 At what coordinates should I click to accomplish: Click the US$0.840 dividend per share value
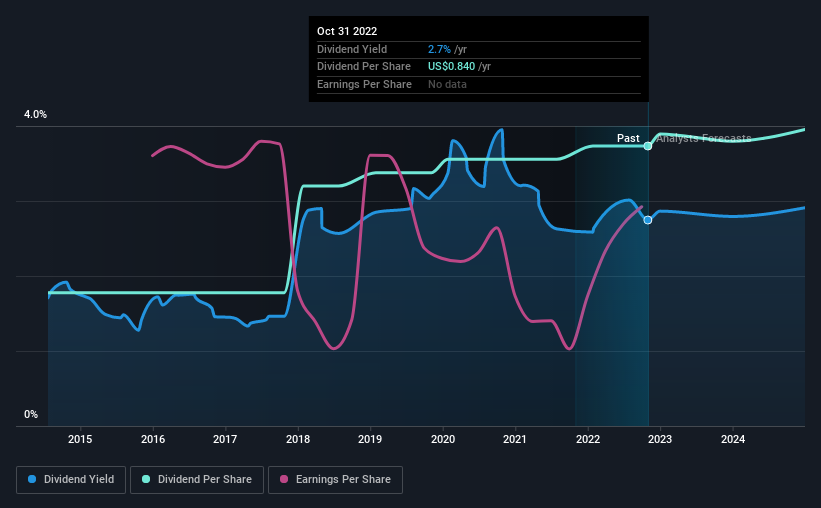pos(451,67)
